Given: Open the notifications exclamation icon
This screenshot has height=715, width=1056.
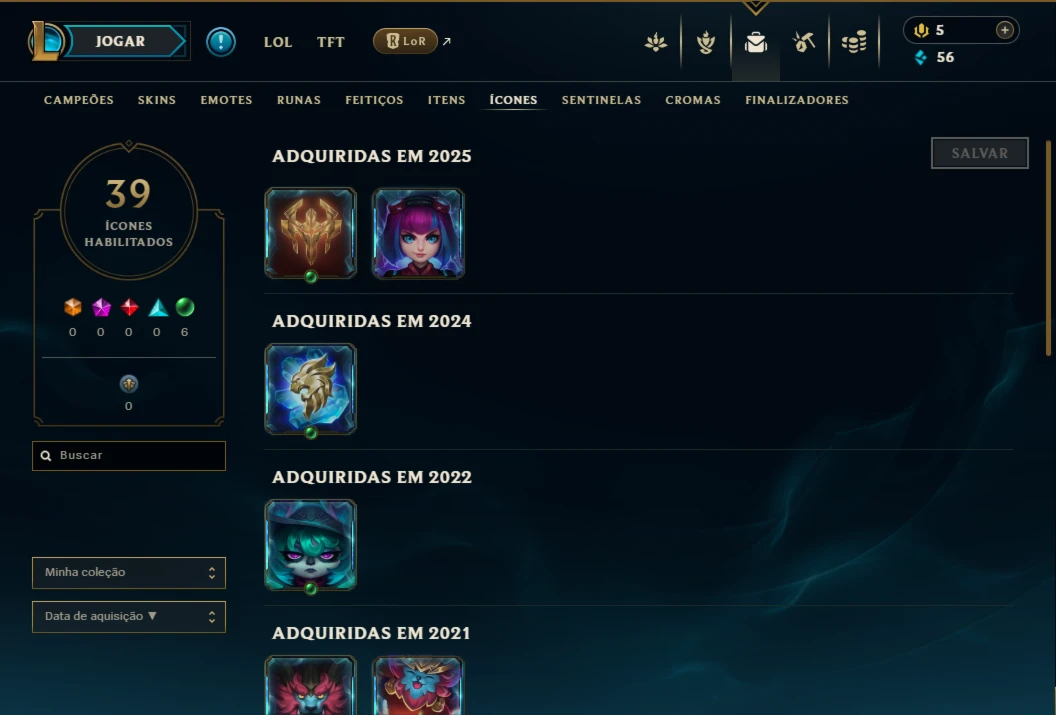Looking at the screenshot, I should [x=221, y=42].
